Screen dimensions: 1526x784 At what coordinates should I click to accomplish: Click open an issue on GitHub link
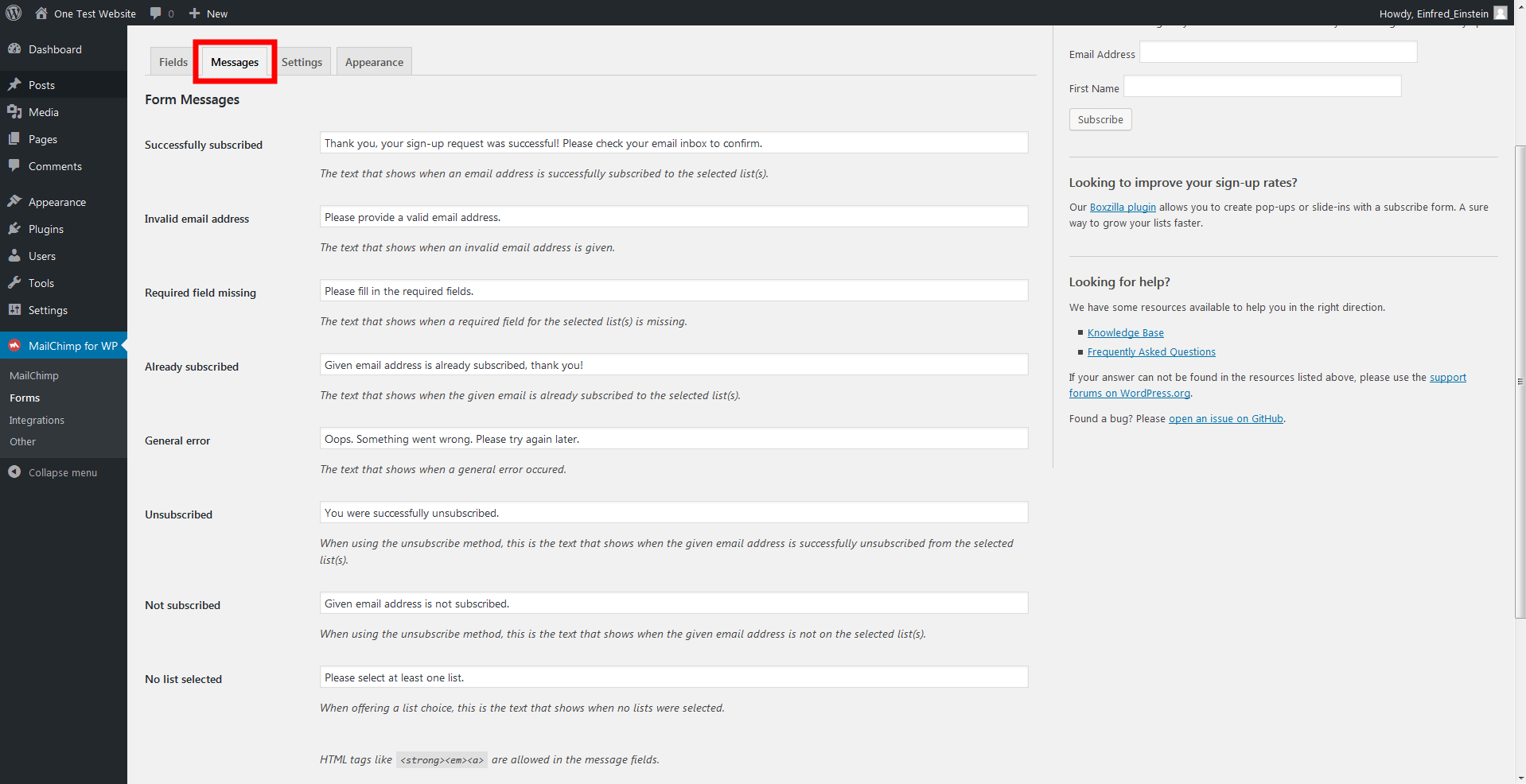(x=1226, y=418)
